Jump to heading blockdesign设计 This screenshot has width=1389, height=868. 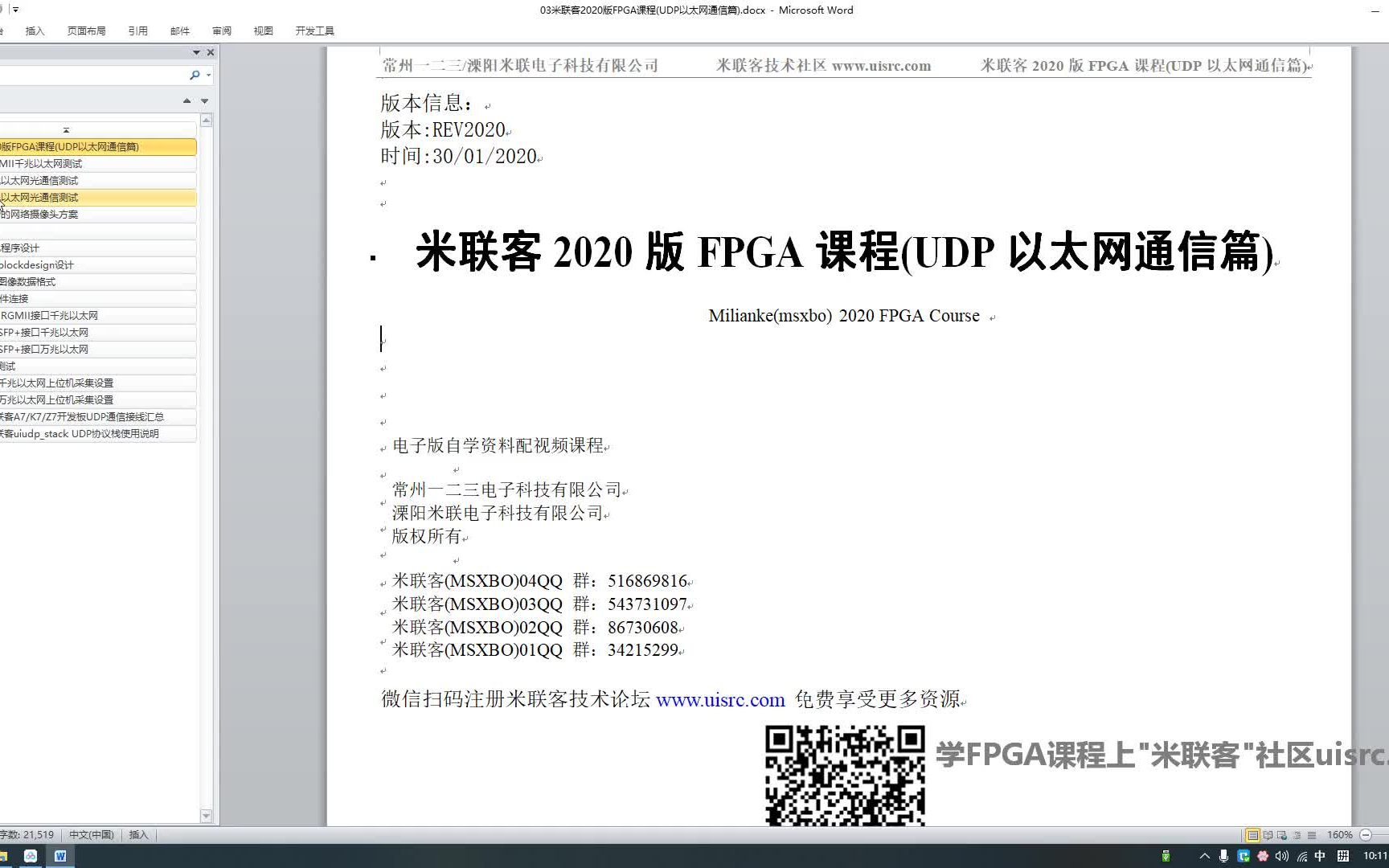click(98, 264)
